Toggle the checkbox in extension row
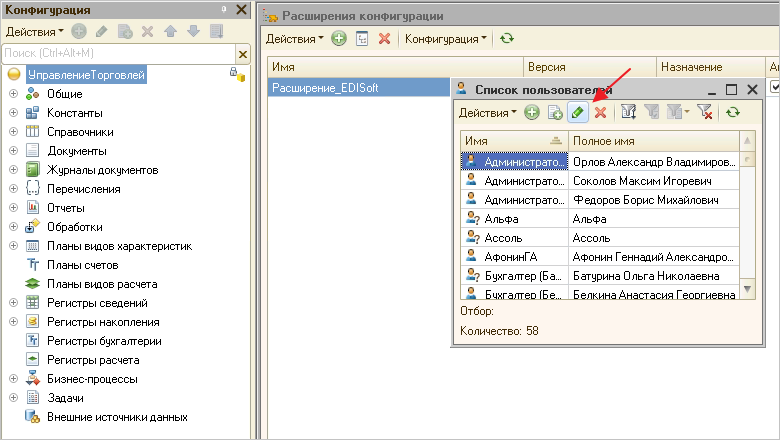 tap(775, 88)
